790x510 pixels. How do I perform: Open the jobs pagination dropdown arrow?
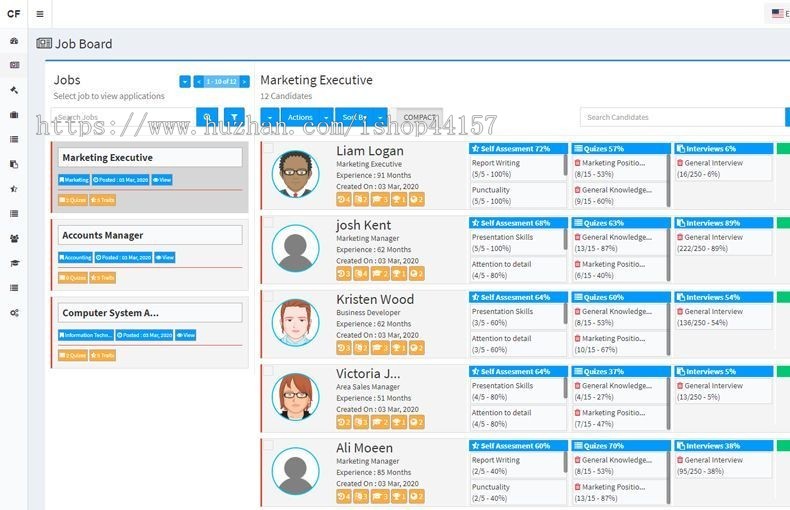tap(185, 81)
